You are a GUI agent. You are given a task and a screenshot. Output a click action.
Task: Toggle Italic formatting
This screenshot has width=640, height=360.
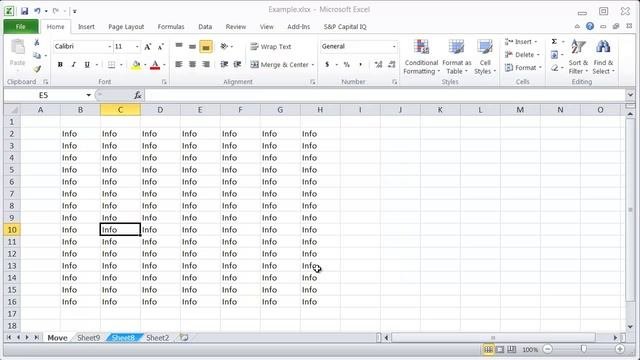(x=73, y=64)
